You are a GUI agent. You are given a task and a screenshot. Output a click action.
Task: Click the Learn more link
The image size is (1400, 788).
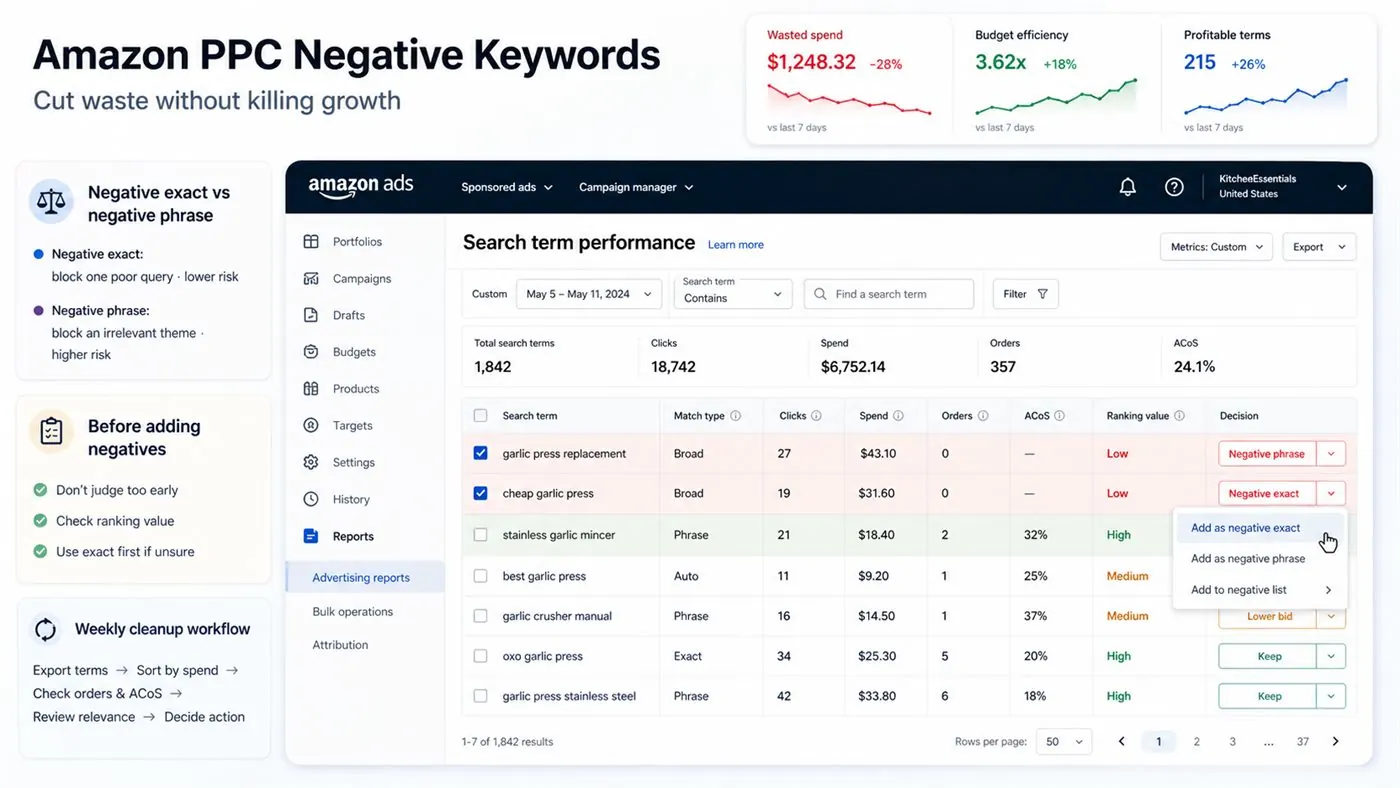click(x=735, y=245)
